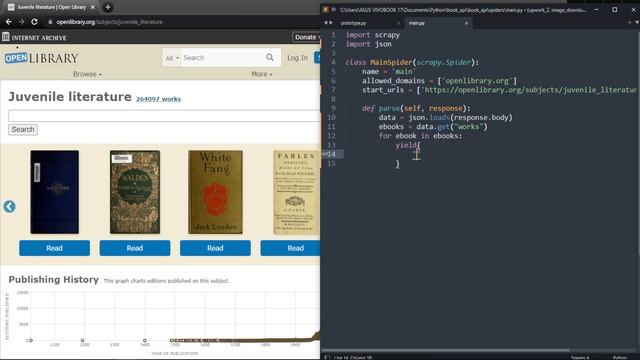Open a new browser tab
The image size is (640, 360).
pos(108,7)
